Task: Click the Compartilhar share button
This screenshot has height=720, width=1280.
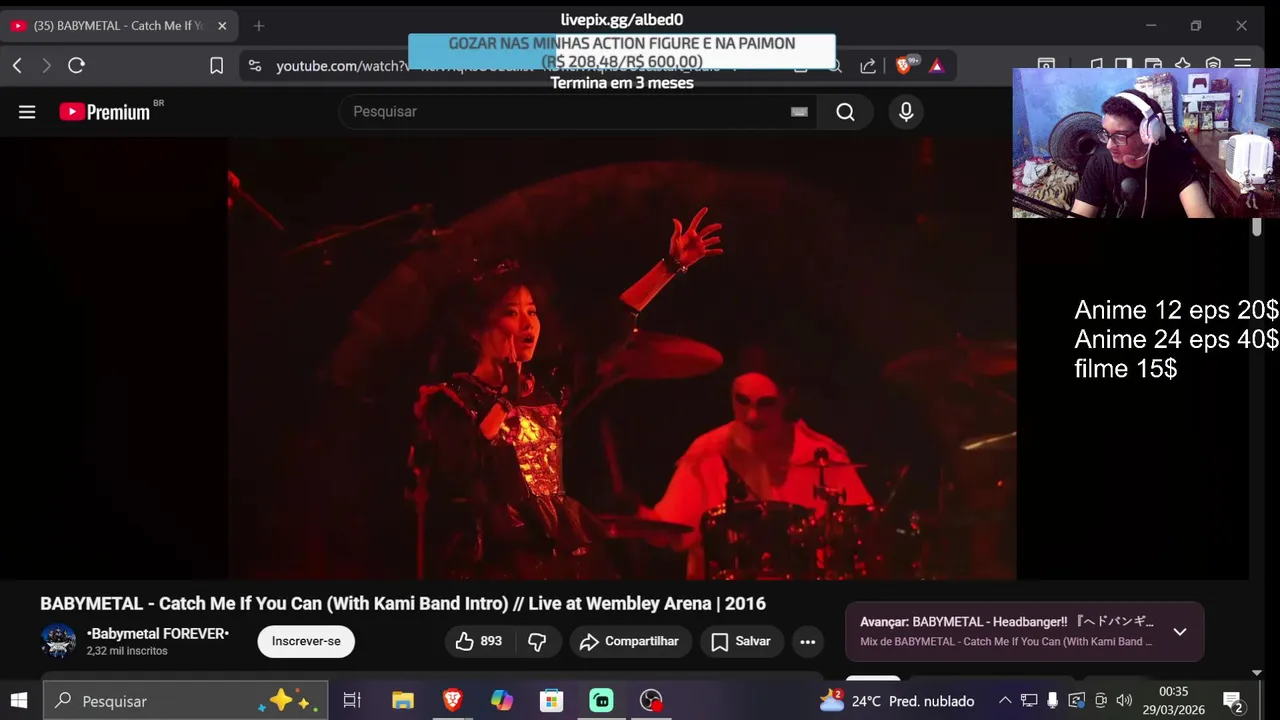Action: click(x=630, y=641)
